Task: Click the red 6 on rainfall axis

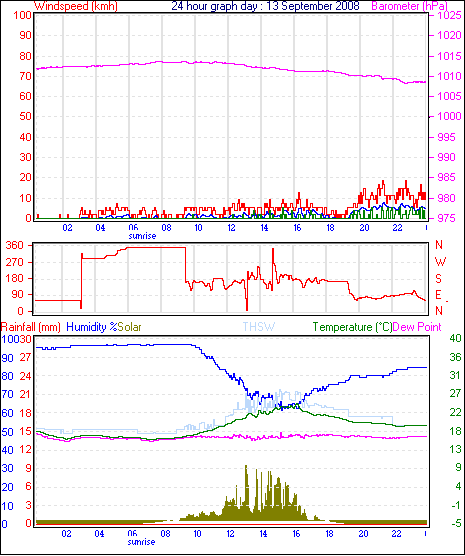Action: point(28,487)
